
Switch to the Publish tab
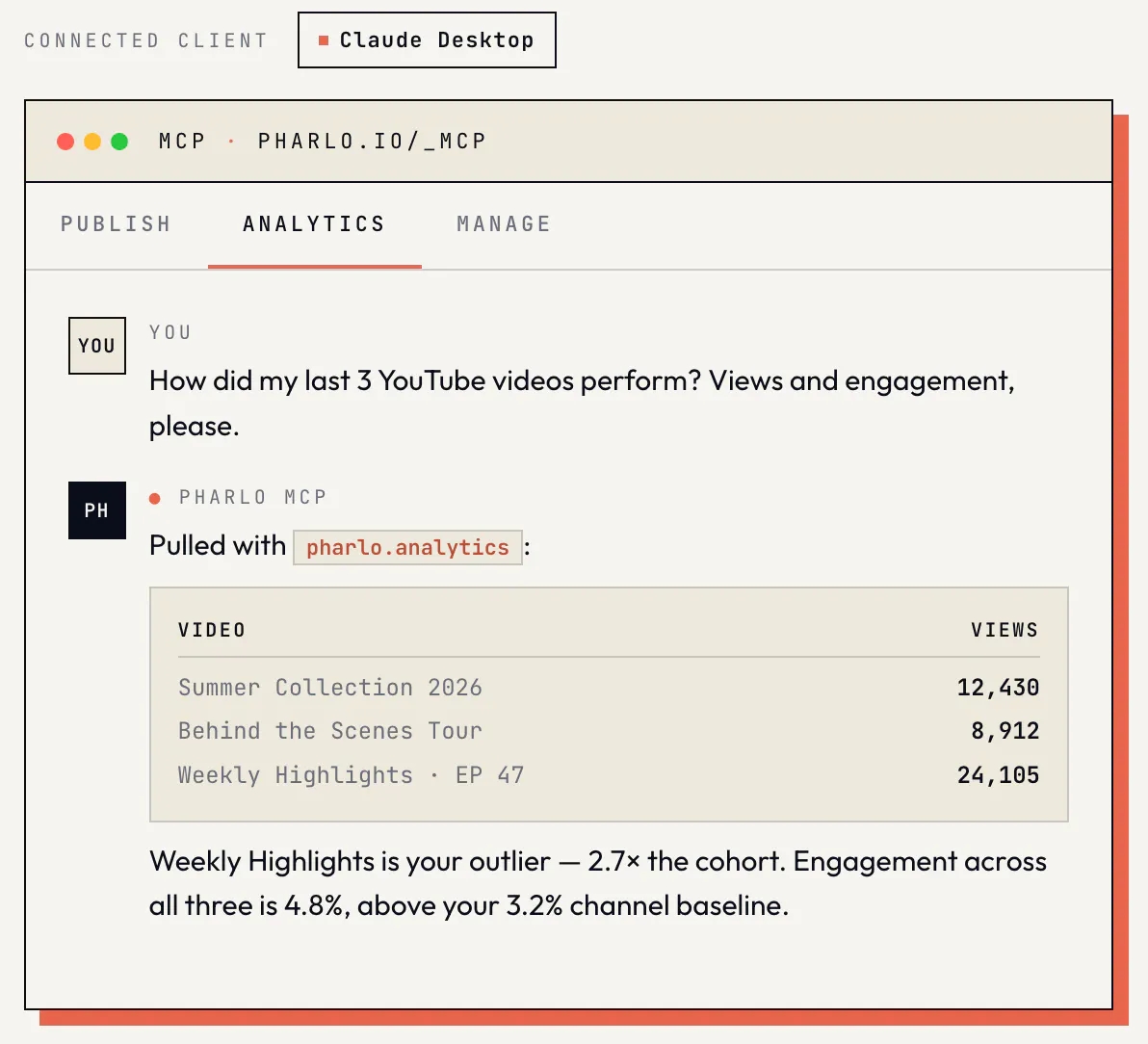click(116, 224)
